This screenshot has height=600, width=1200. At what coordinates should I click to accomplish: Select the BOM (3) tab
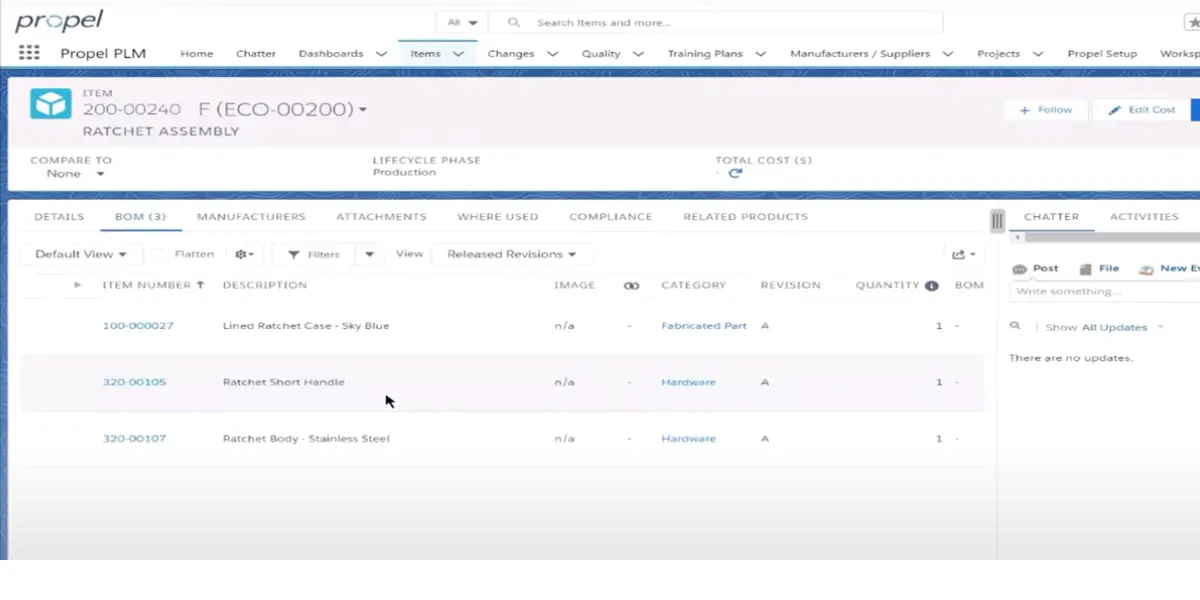[x=141, y=217]
